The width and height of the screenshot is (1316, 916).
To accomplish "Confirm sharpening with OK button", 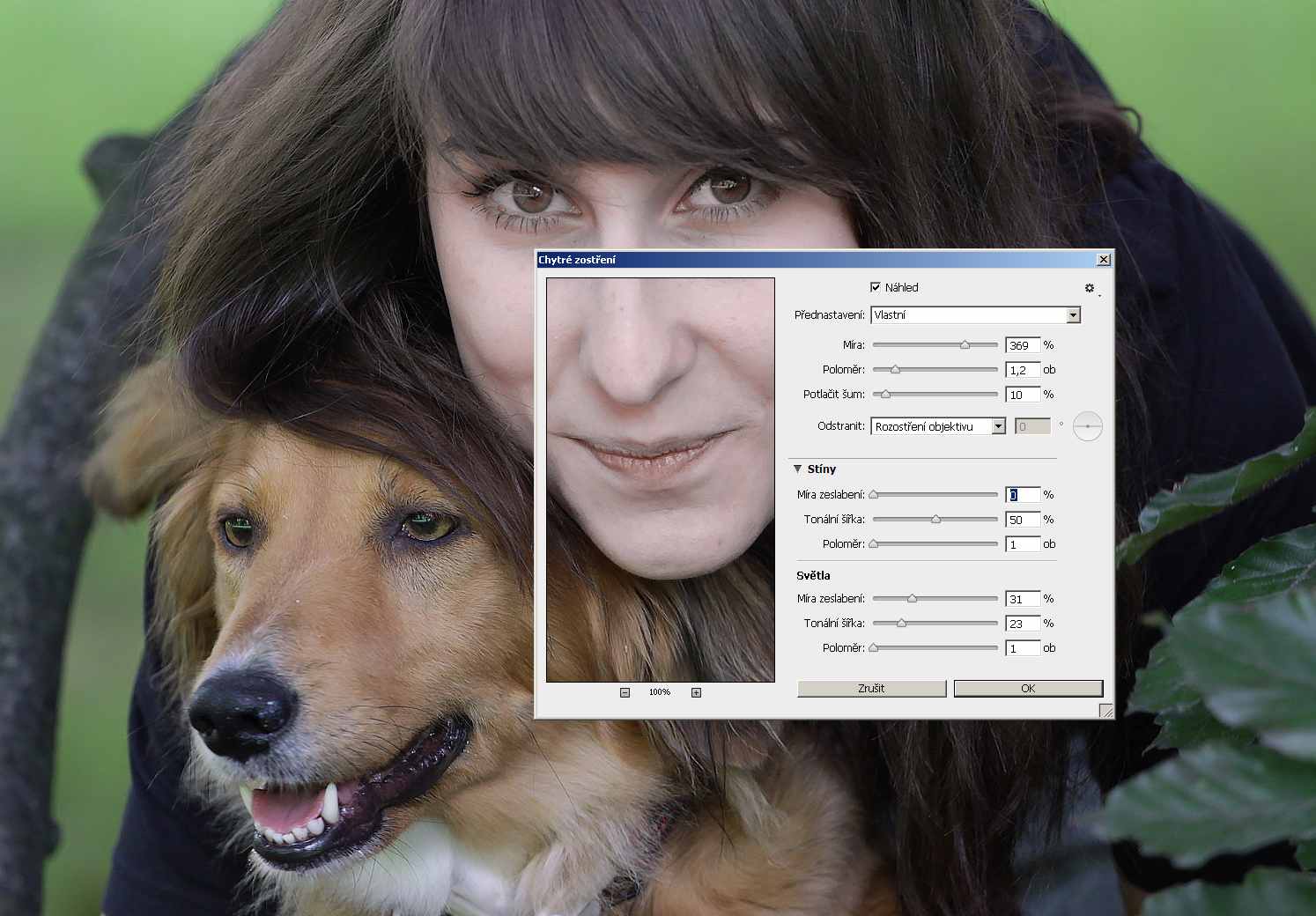I will [x=1028, y=689].
